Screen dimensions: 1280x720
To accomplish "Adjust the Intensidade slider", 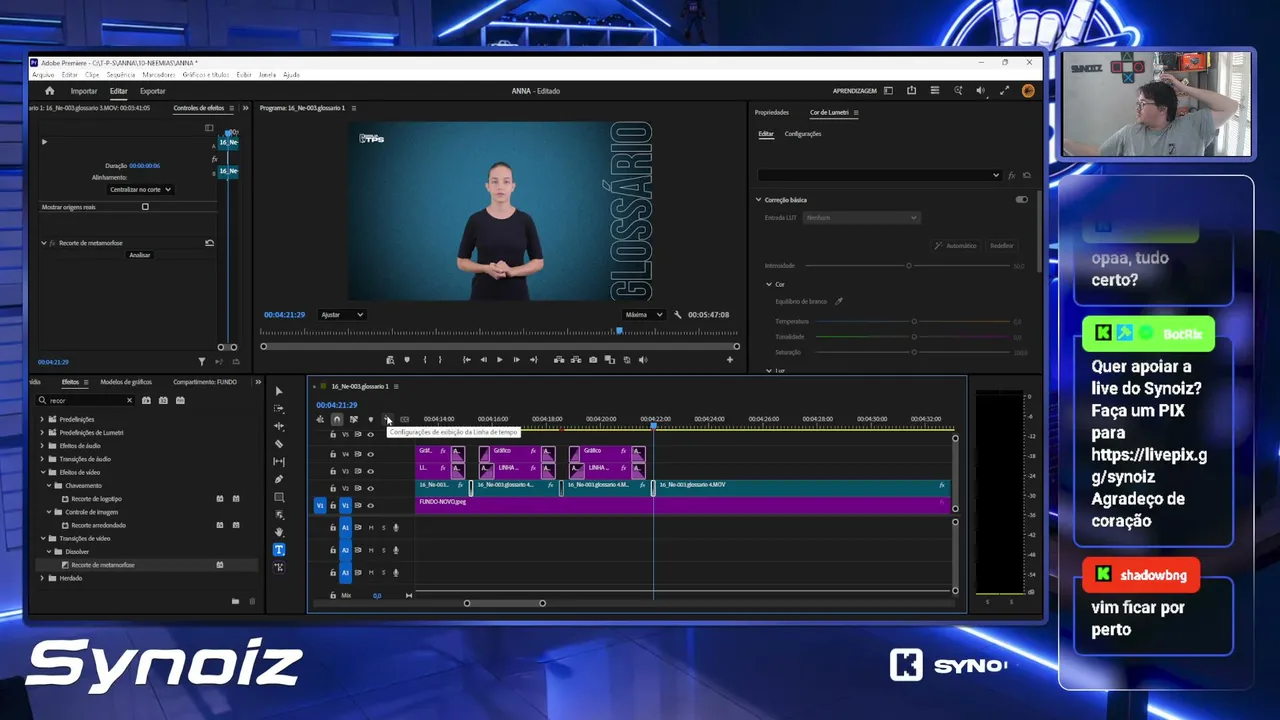I will point(909,266).
